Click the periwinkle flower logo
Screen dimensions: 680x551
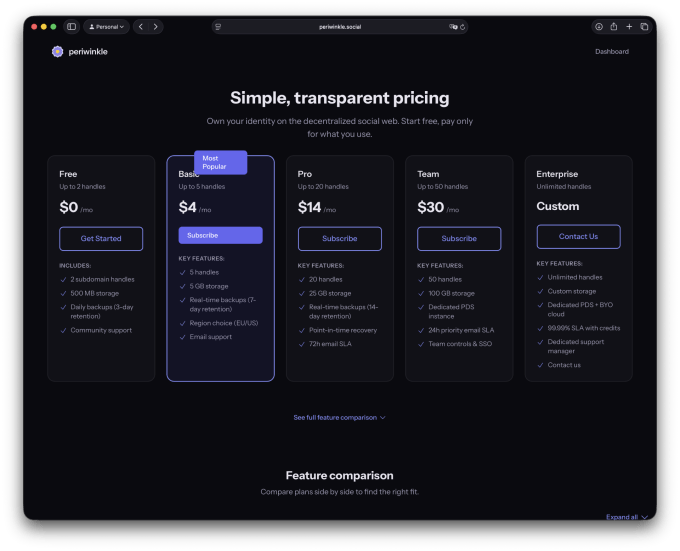point(57,51)
